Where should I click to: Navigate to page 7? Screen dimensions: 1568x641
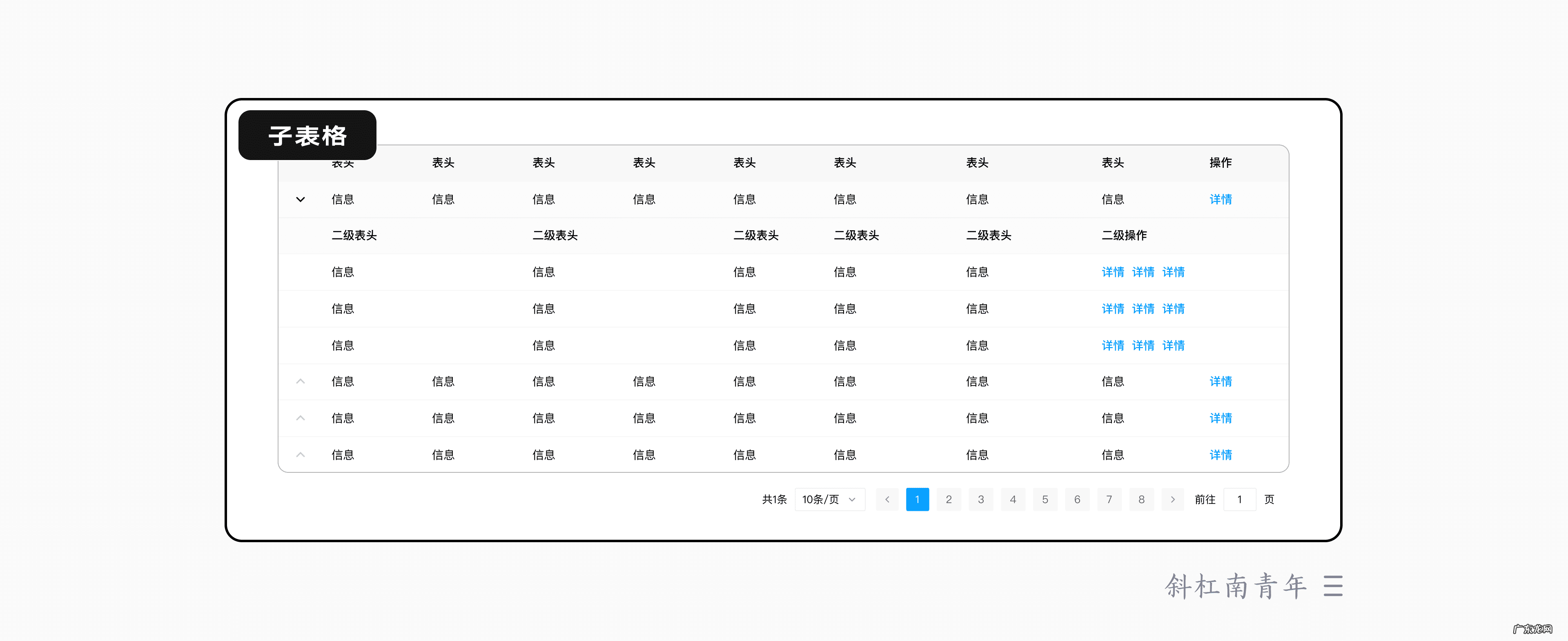tap(1110, 499)
